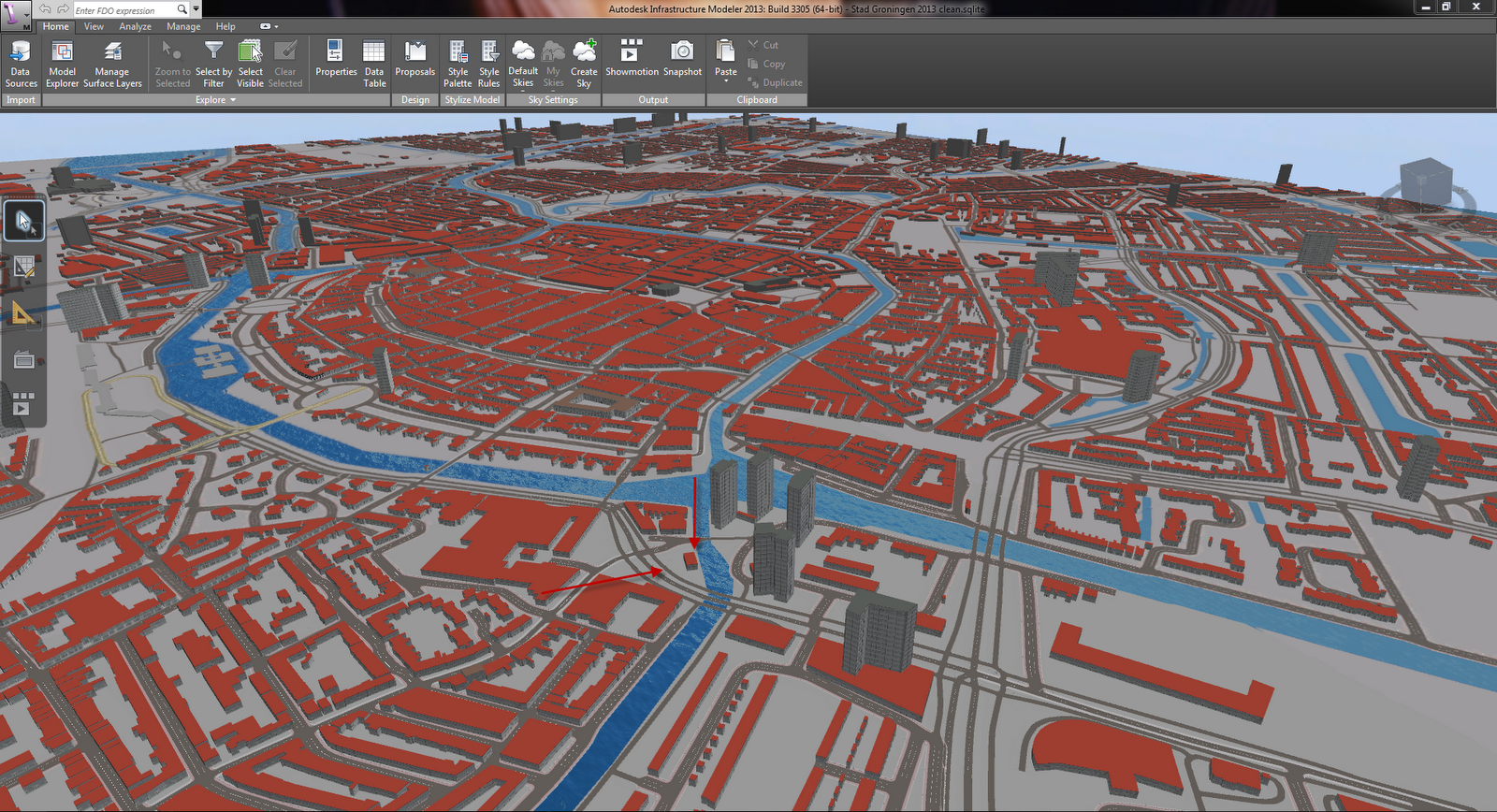1497x812 pixels.
Task: Launch Showmotion
Action: click(632, 59)
